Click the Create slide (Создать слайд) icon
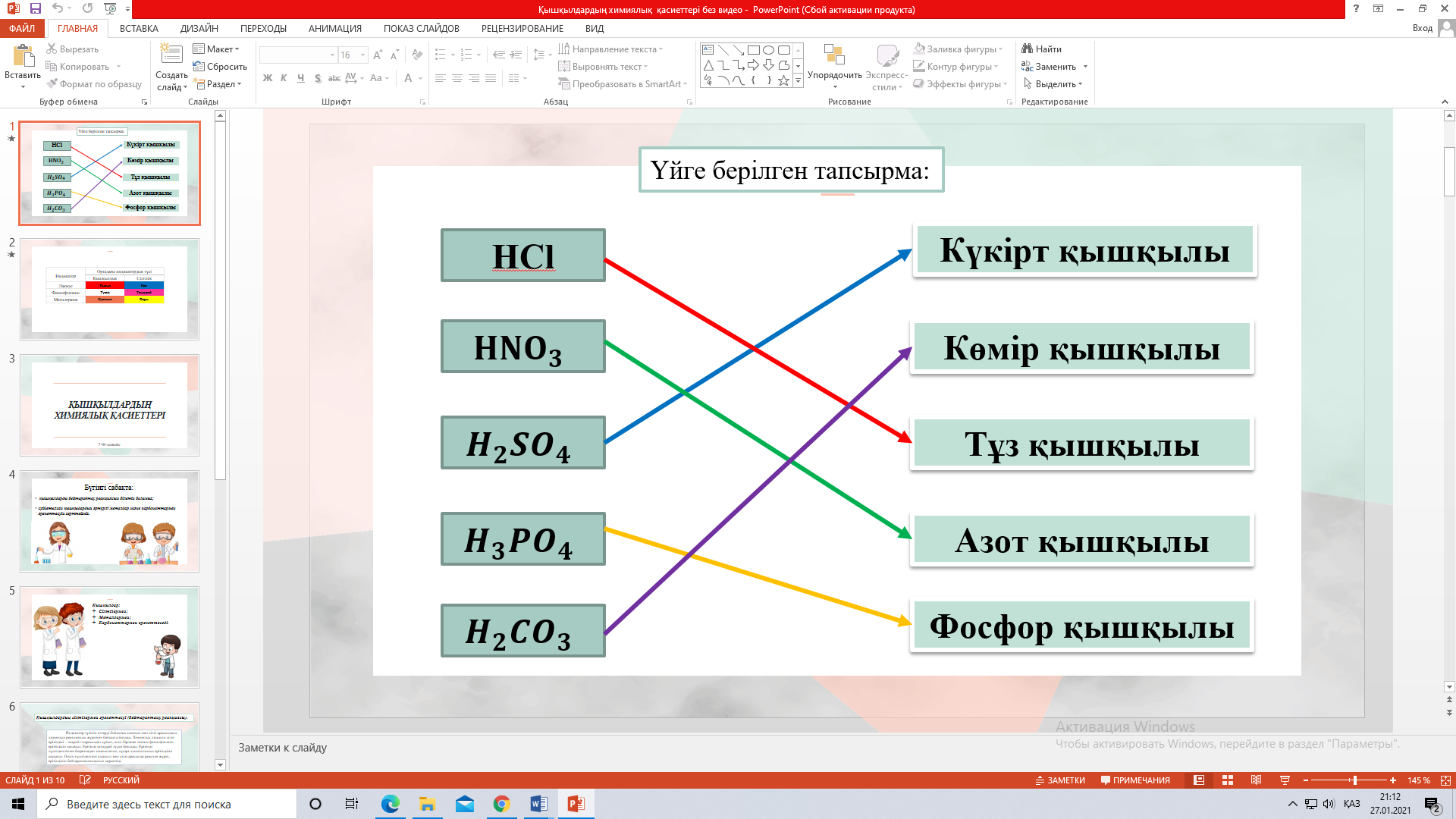This screenshot has width=1456, height=819. (x=171, y=55)
